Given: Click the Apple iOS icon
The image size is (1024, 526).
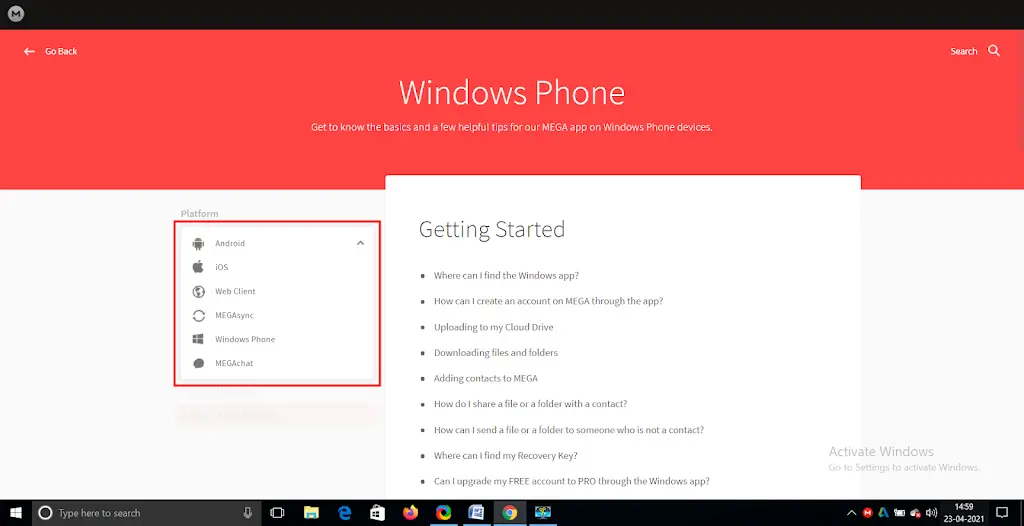Looking at the screenshot, I should pyautogui.click(x=199, y=267).
